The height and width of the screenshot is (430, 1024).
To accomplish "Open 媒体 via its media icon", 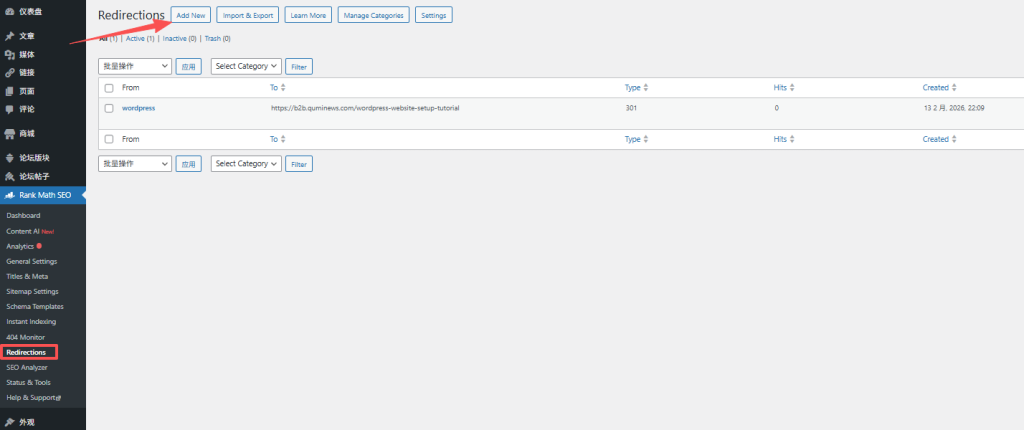I will [10, 54].
